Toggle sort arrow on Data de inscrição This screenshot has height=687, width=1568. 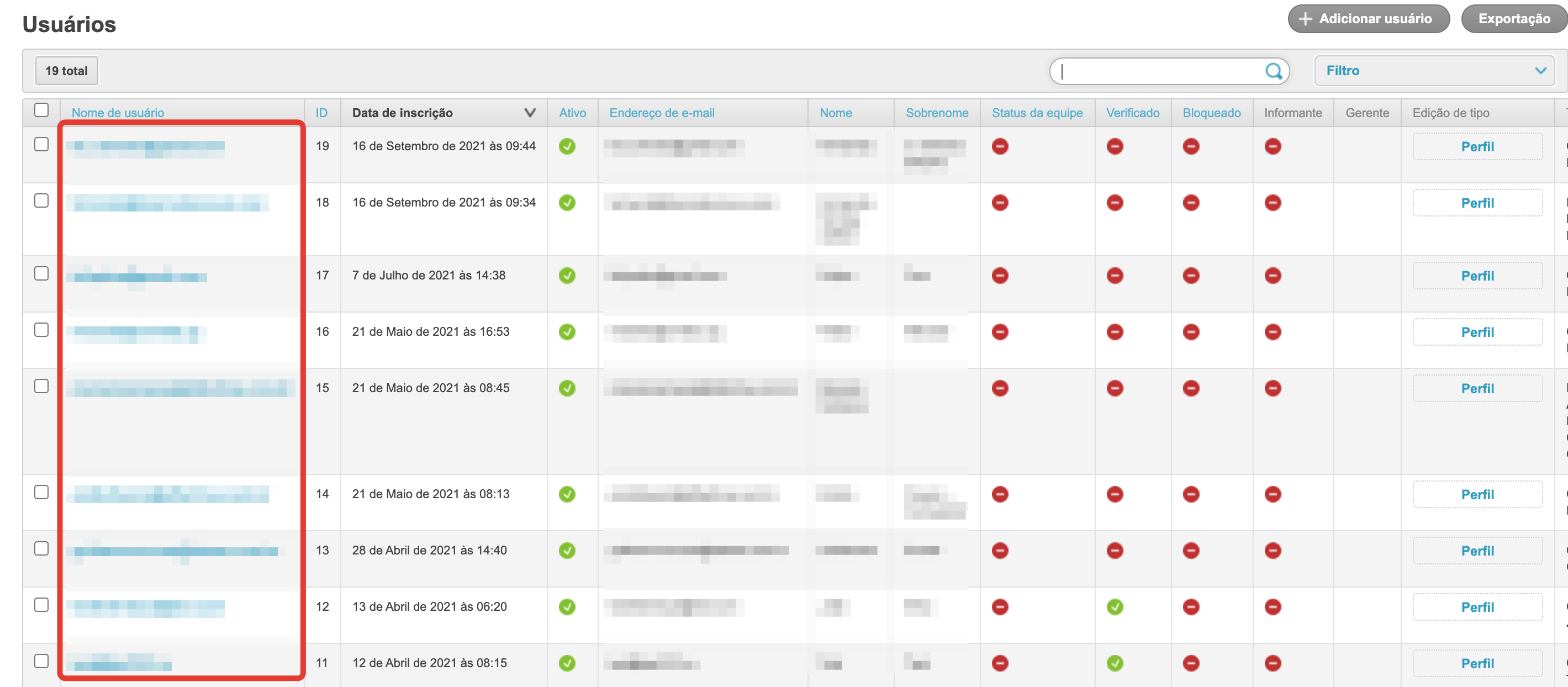coord(530,113)
